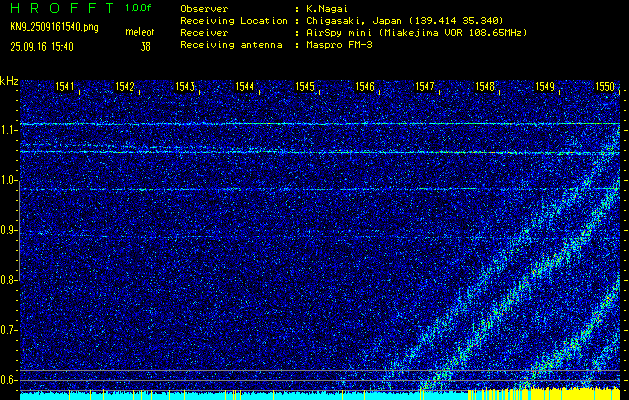Click the Observer label
Viewport: 629px width, 400px height.
tap(204, 9)
